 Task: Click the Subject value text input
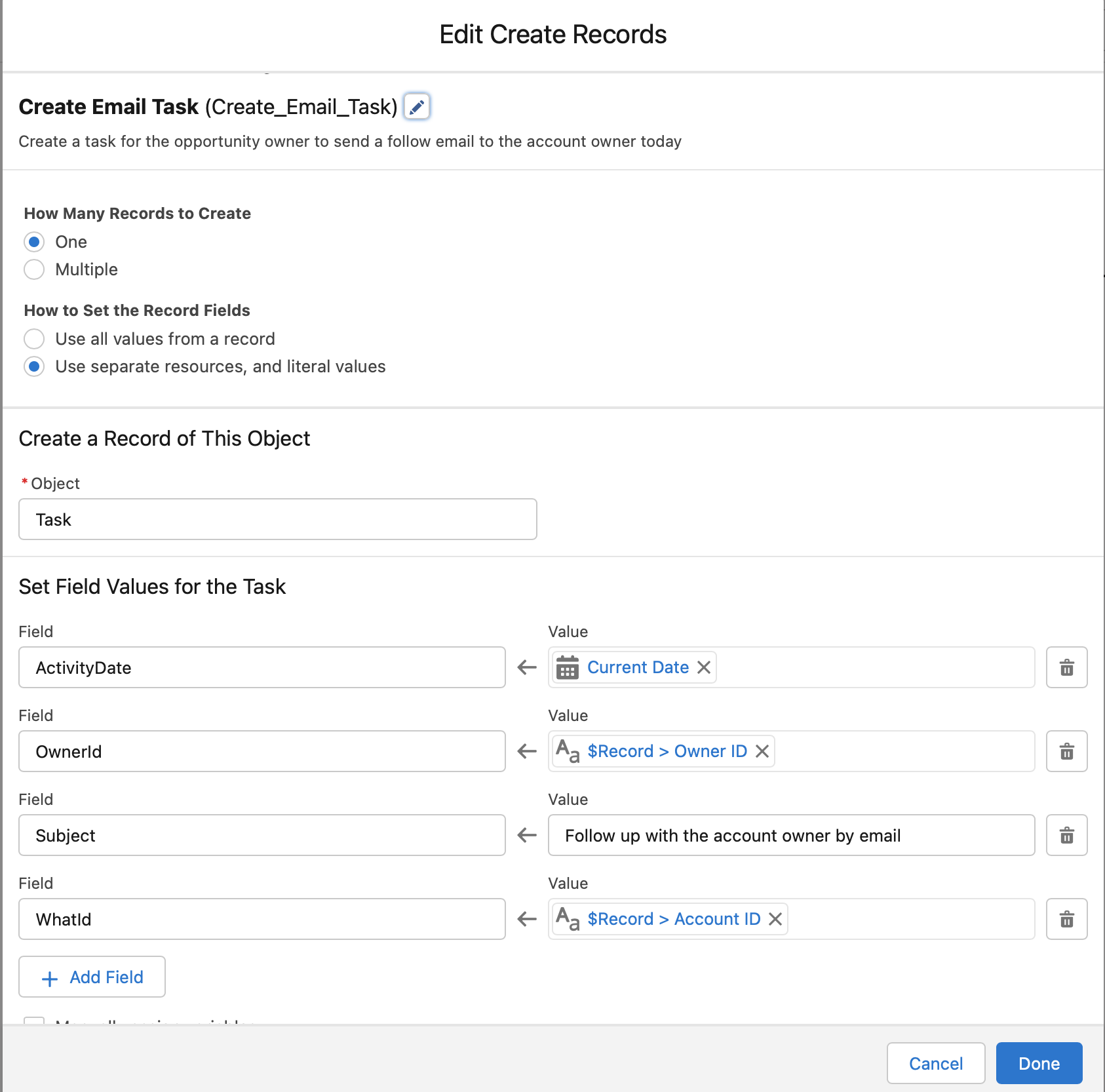(x=791, y=835)
